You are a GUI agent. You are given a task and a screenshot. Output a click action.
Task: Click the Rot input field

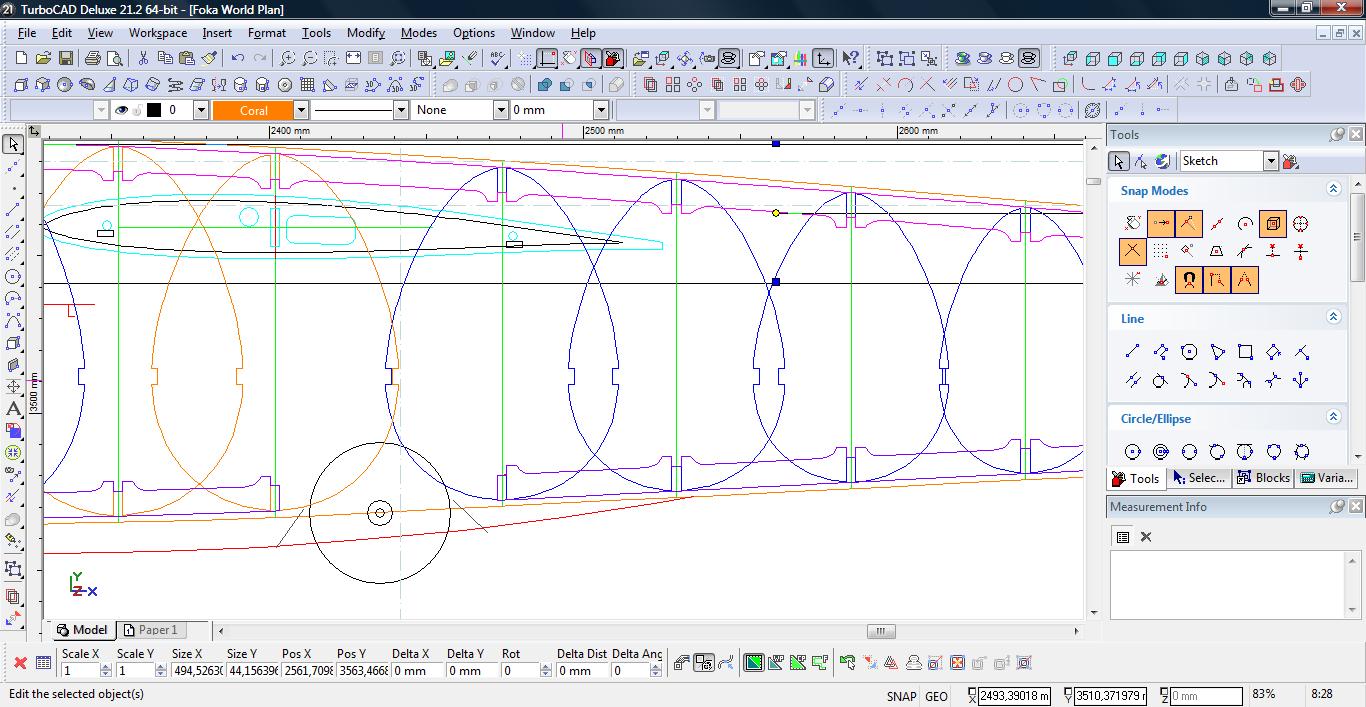(519, 671)
